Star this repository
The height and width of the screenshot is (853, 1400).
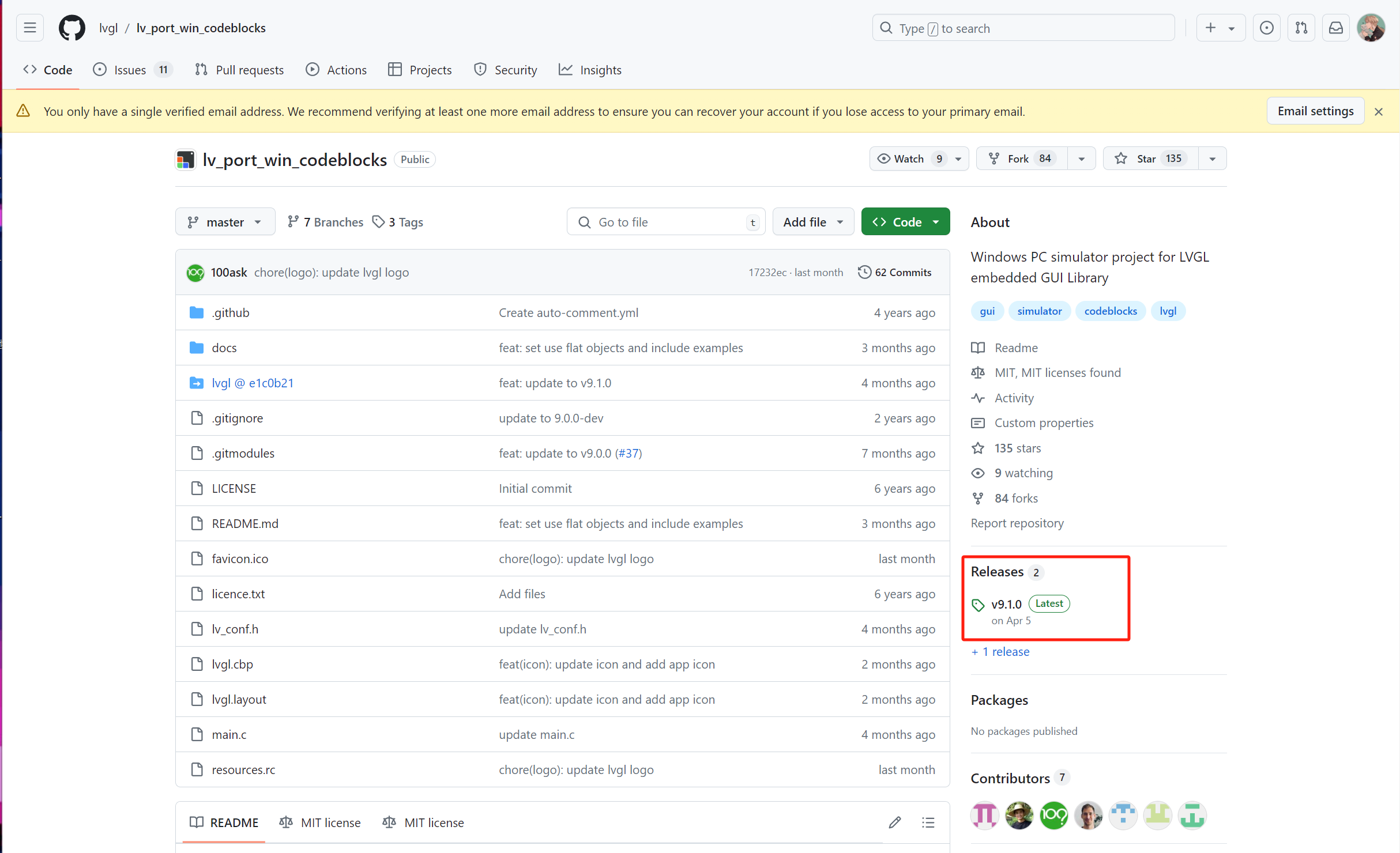click(1149, 158)
